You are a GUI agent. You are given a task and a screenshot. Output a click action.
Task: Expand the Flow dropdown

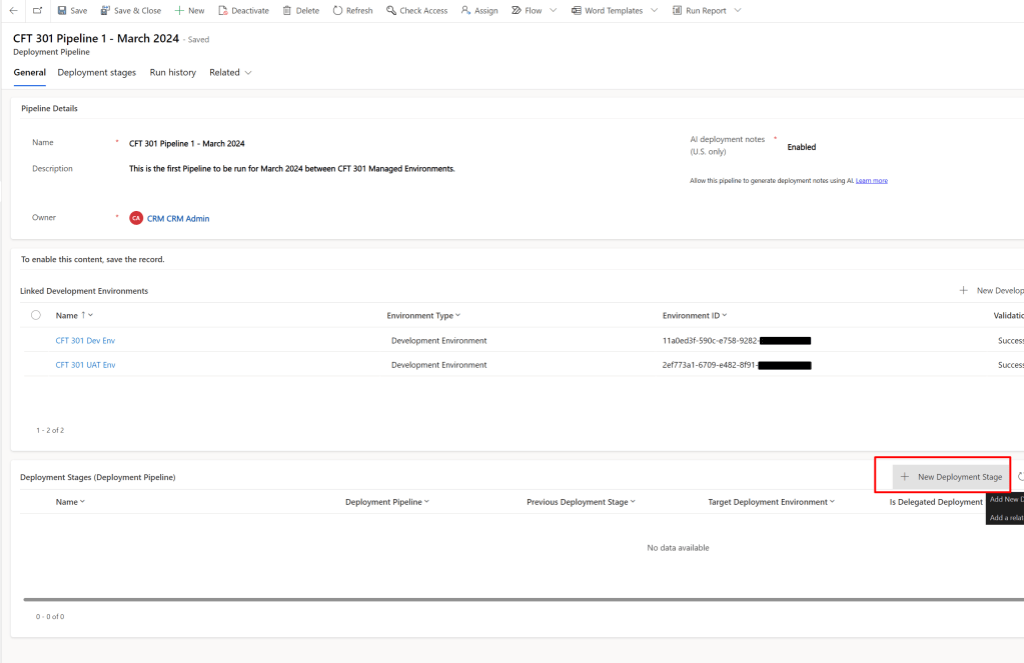click(x=552, y=10)
